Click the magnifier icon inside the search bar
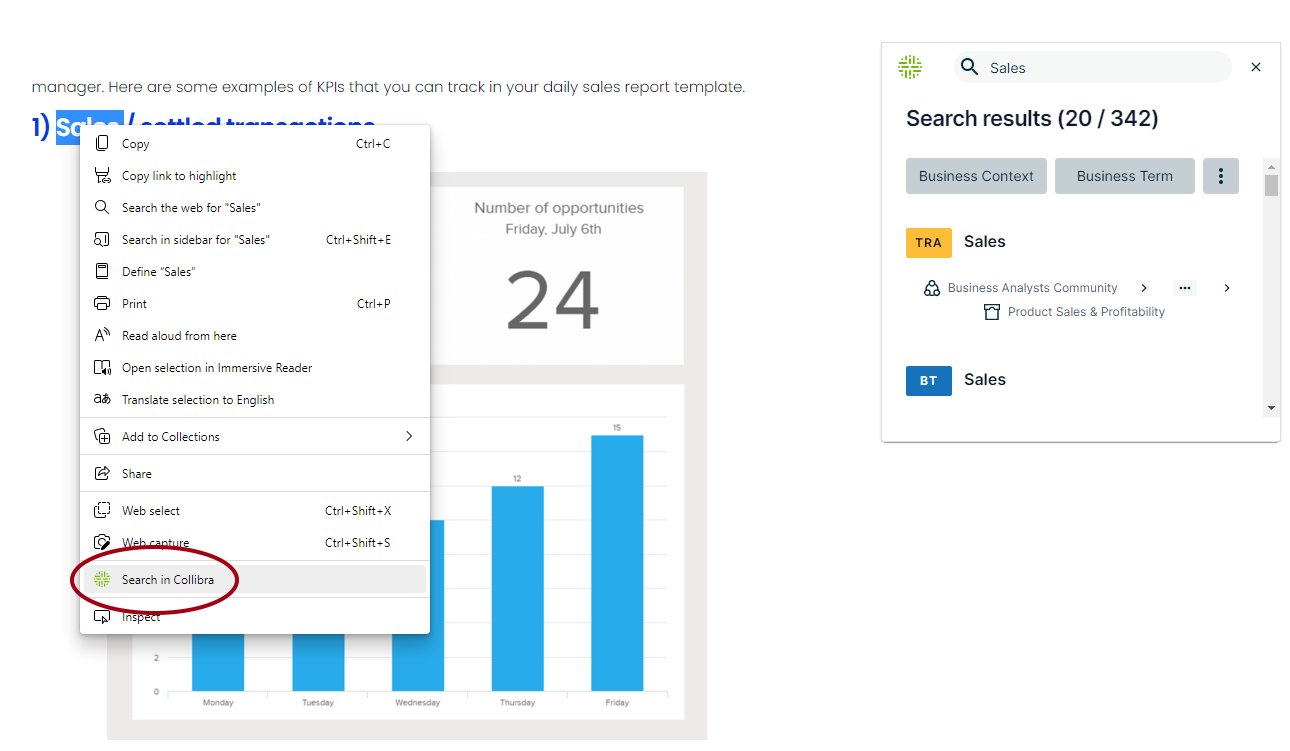The image size is (1290, 751). tap(969, 67)
